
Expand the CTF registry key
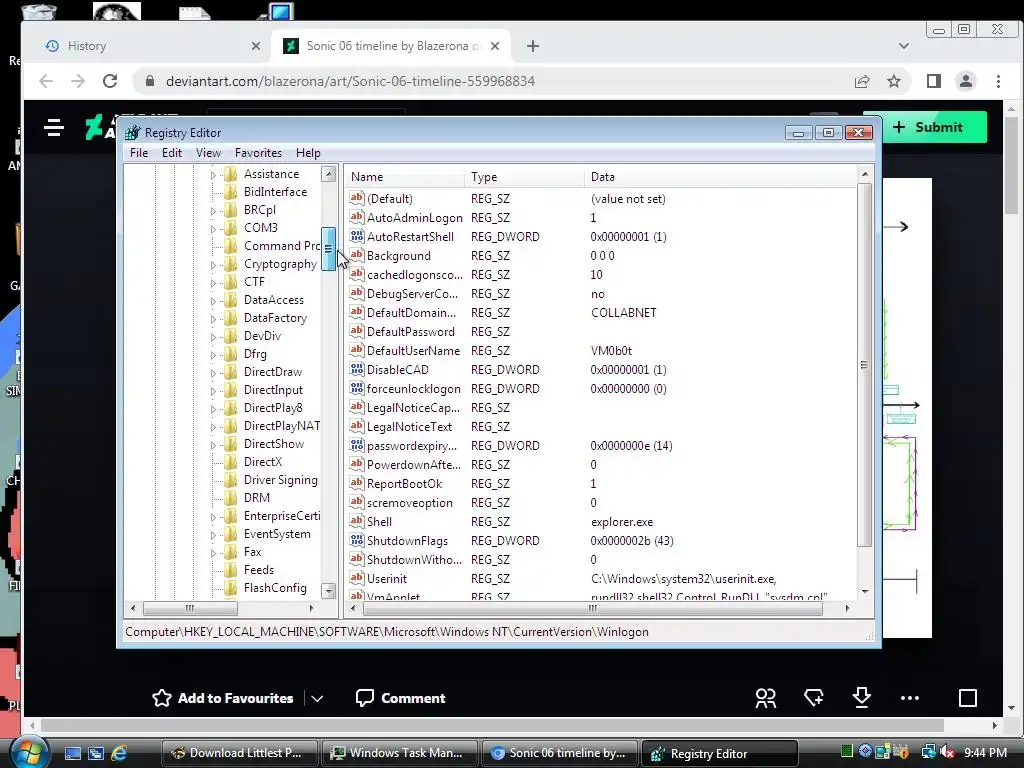click(213, 283)
